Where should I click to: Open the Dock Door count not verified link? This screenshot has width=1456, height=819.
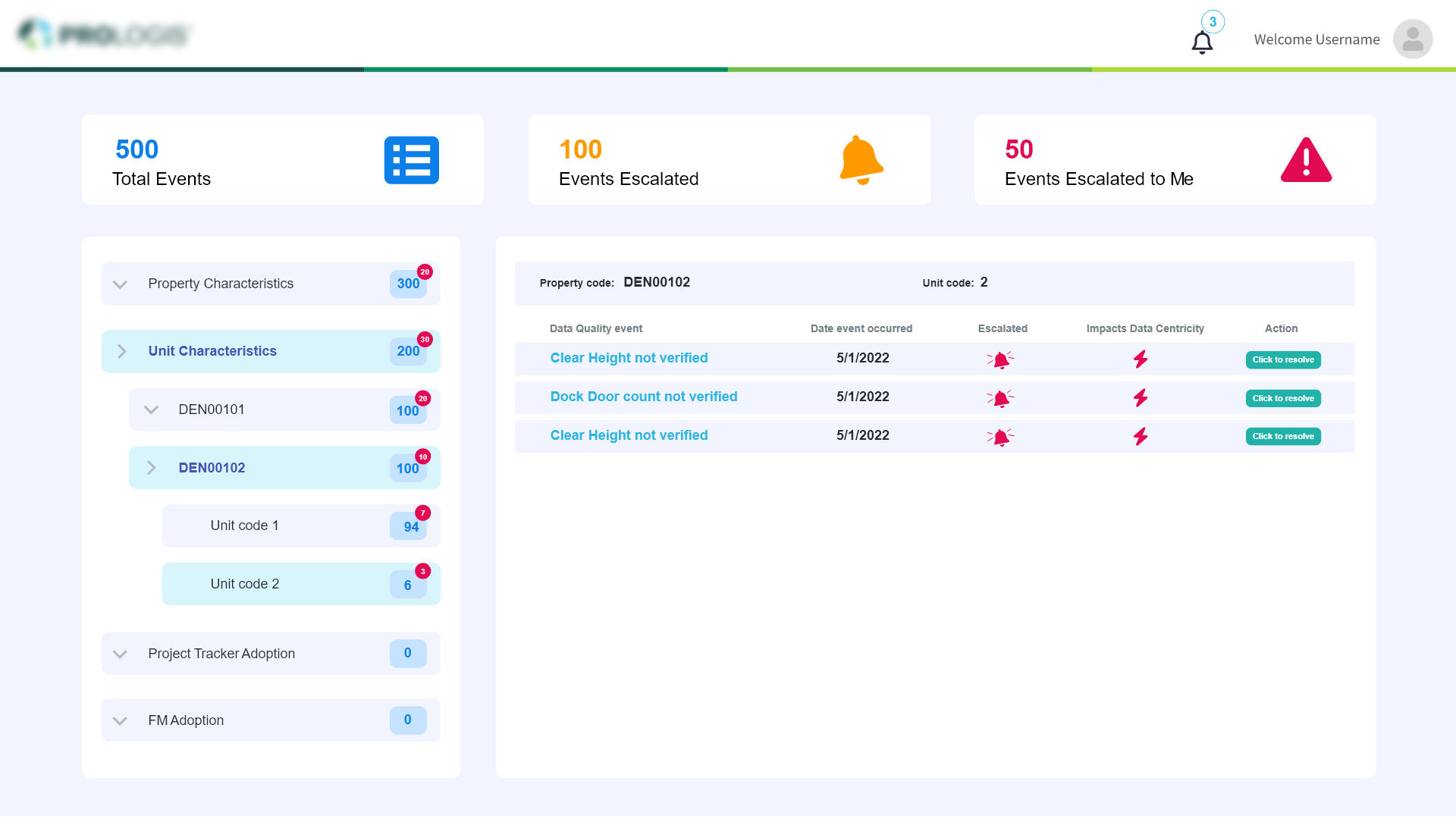(643, 397)
